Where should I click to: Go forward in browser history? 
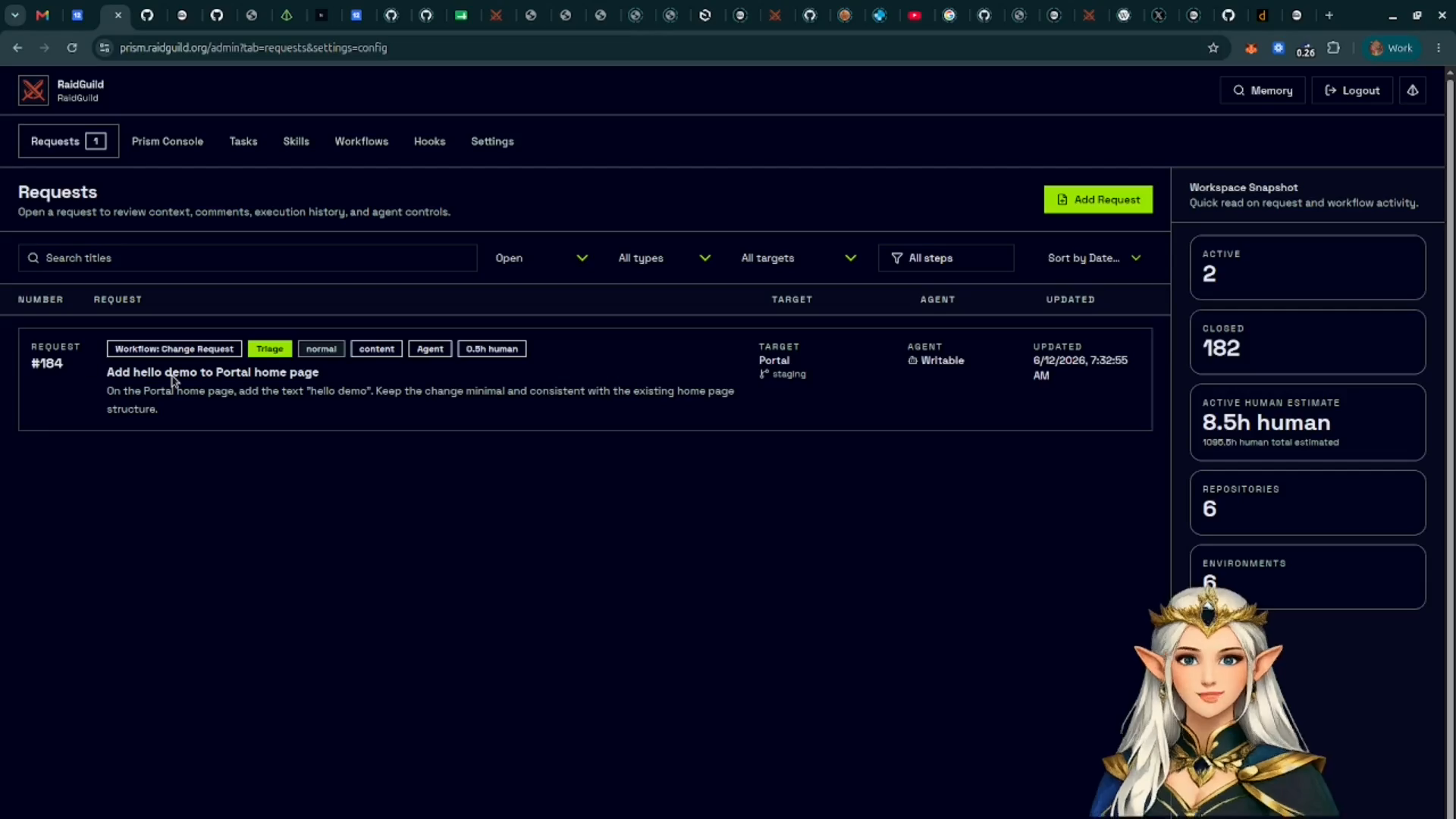tap(45, 48)
